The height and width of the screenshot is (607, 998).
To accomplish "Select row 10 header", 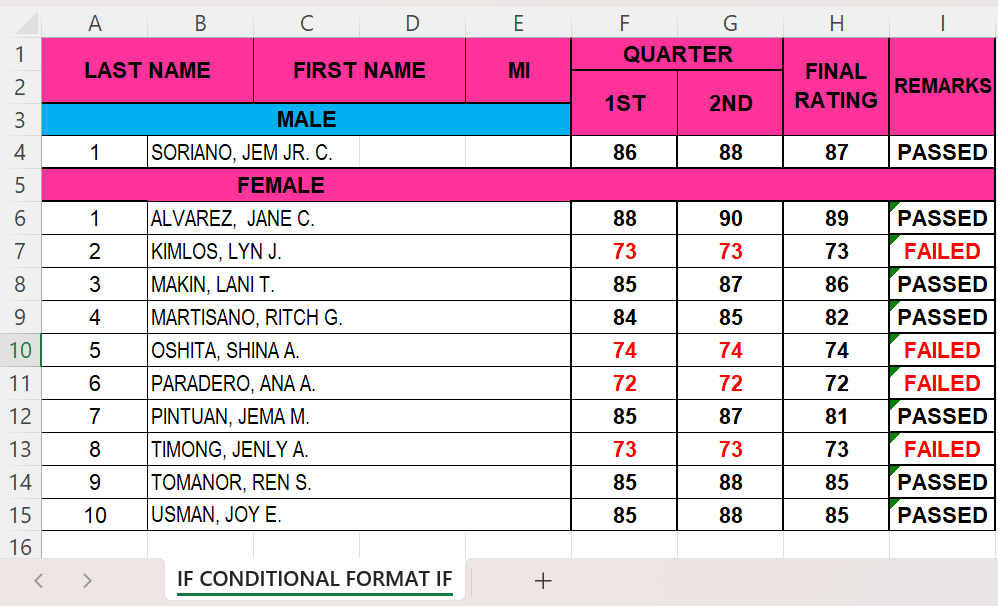I will pyautogui.click(x=21, y=350).
